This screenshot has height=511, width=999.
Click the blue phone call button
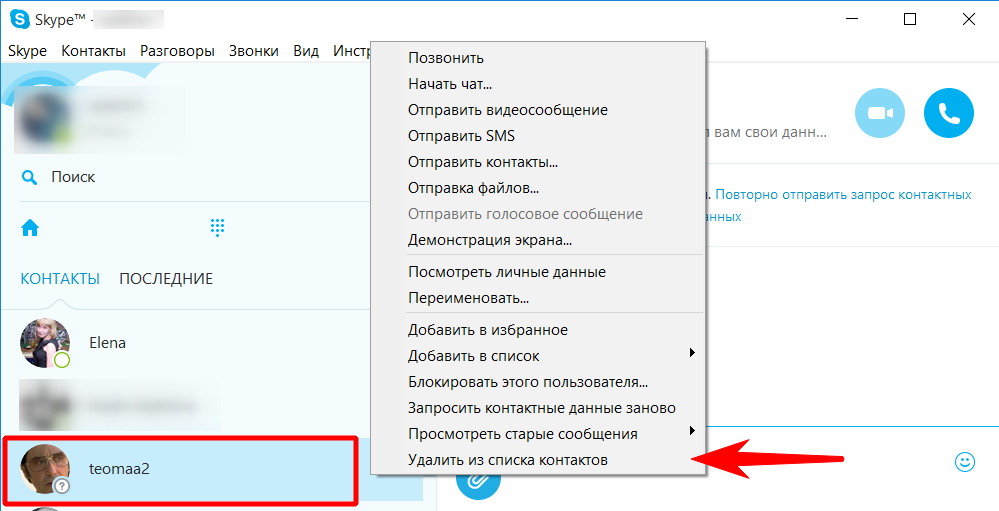(948, 113)
